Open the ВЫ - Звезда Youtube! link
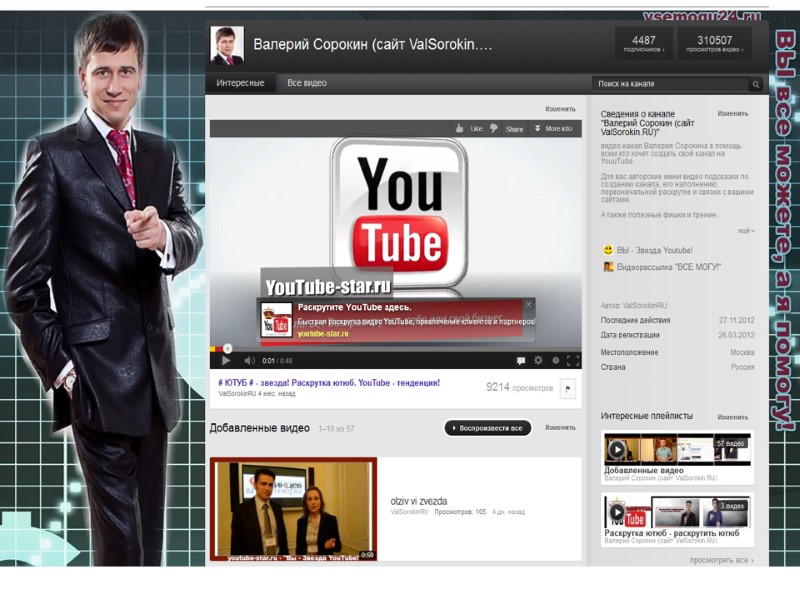Screen dimensions: 800x600 (654, 250)
